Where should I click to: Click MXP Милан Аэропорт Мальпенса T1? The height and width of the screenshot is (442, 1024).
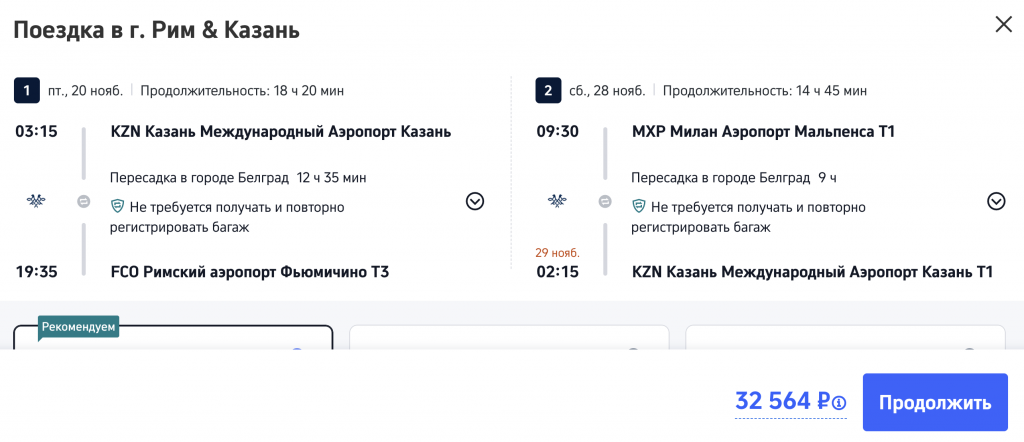pos(763,132)
